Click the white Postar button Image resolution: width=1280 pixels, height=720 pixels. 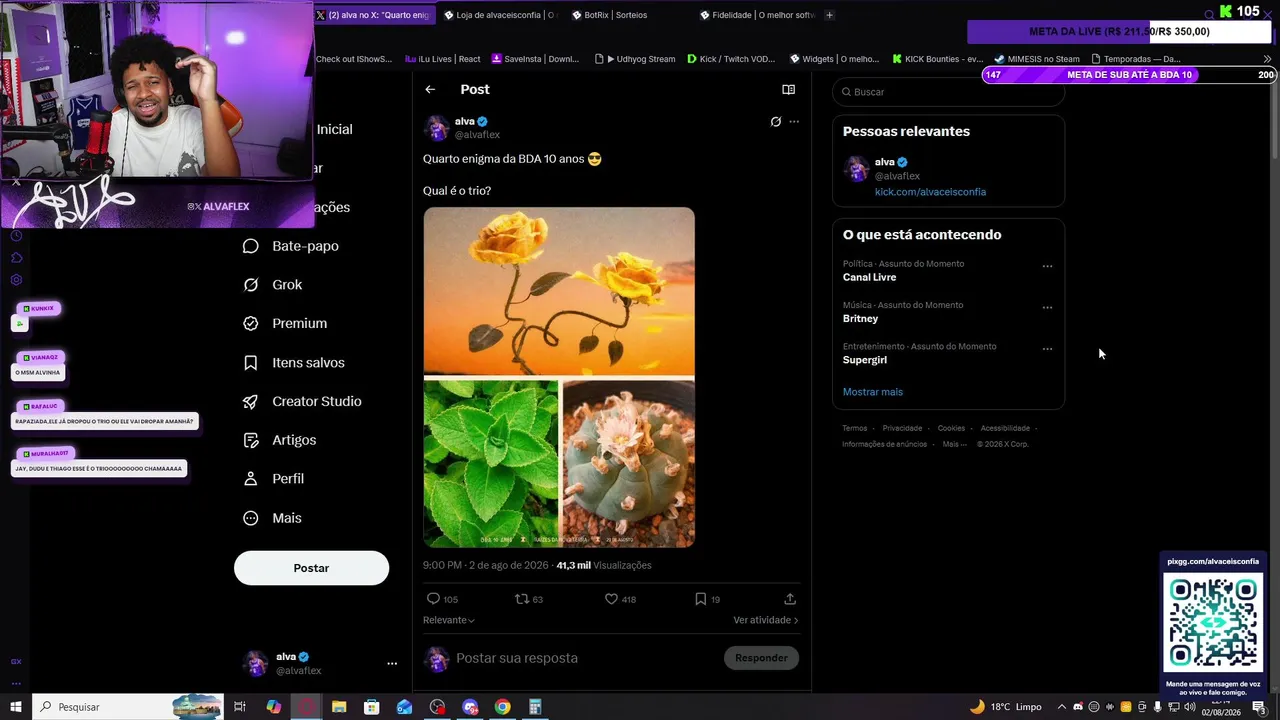click(311, 568)
